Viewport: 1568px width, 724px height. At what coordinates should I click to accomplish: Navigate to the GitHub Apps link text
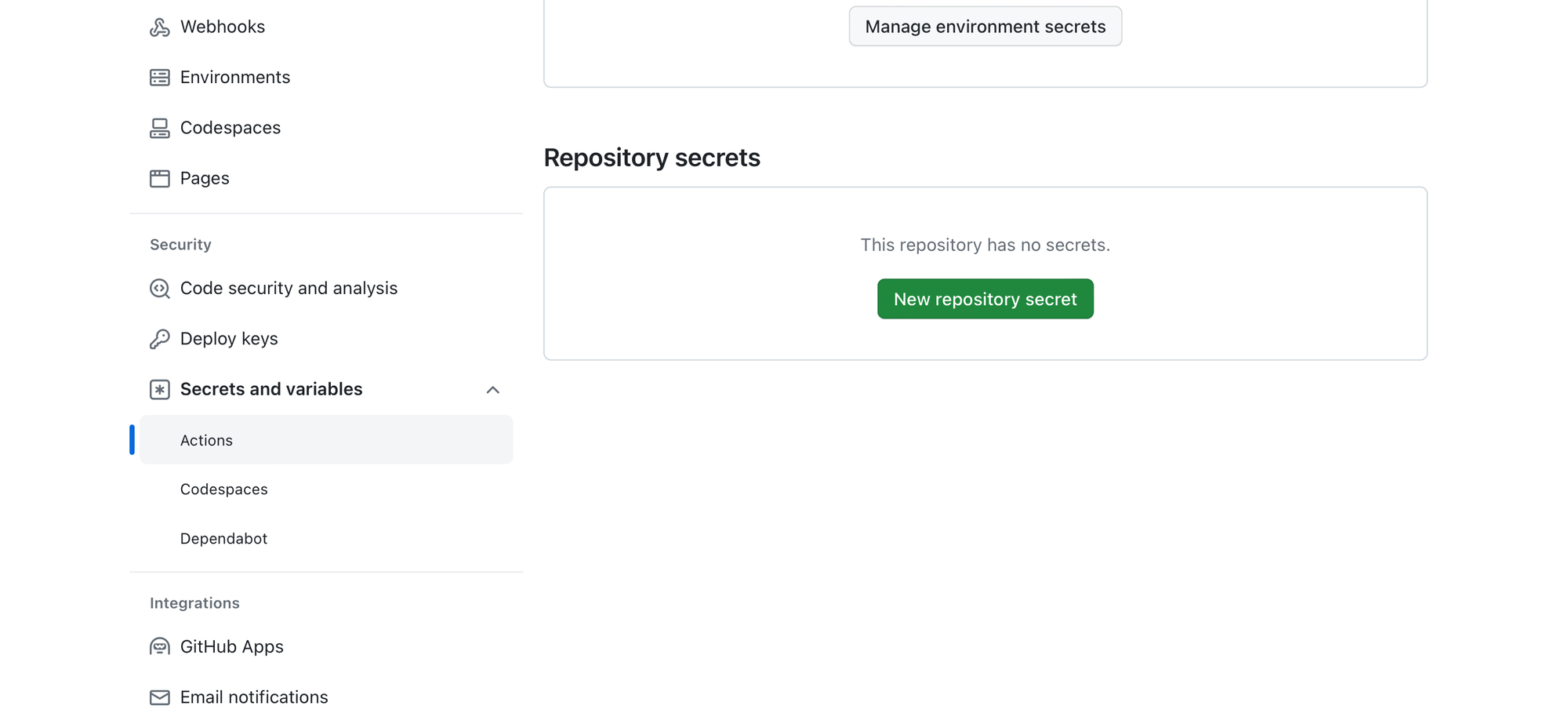click(231, 647)
